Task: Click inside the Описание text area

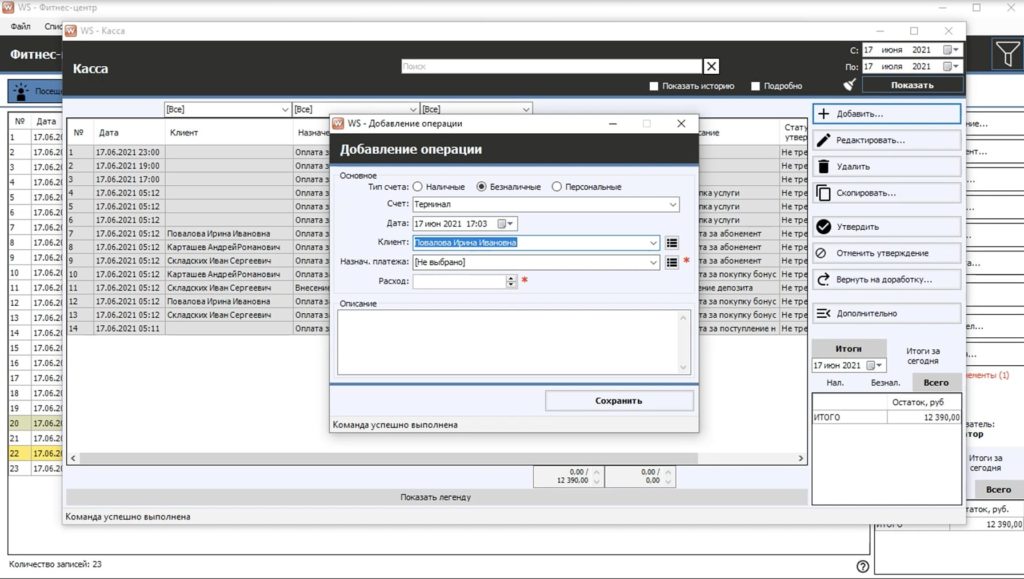Action: click(508, 342)
